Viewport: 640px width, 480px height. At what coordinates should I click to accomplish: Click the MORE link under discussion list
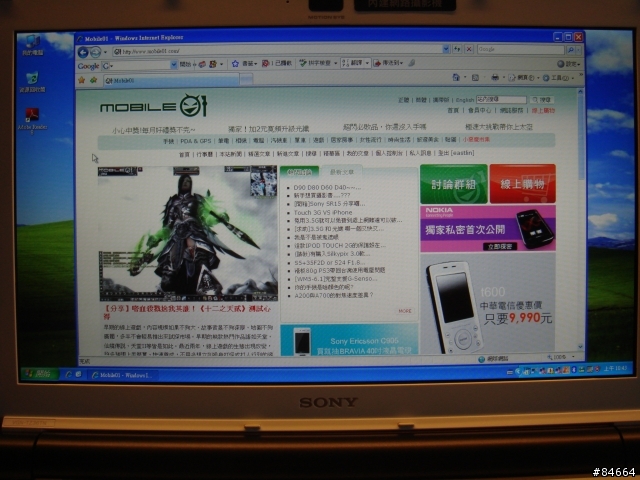point(405,311)
